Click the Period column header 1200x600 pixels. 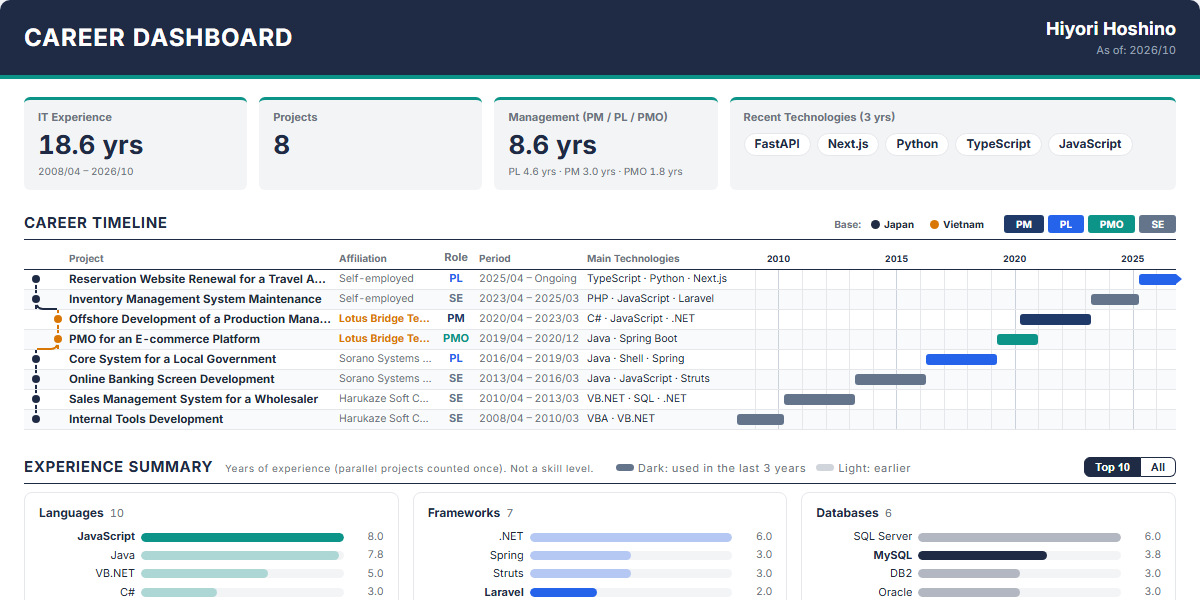495,259
